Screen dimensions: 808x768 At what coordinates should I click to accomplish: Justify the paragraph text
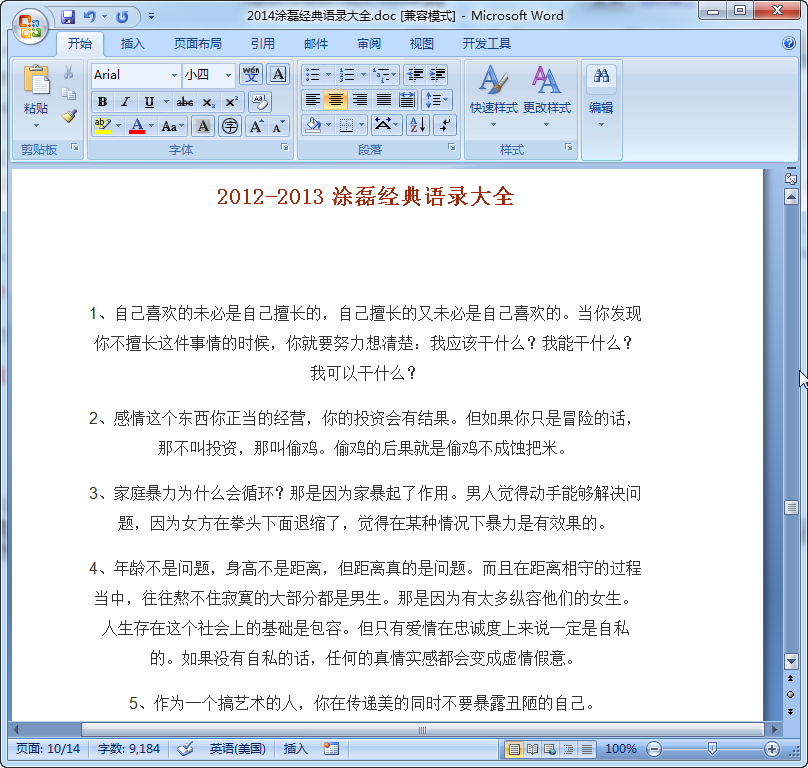pyautogui.click(x=383, y=99)
